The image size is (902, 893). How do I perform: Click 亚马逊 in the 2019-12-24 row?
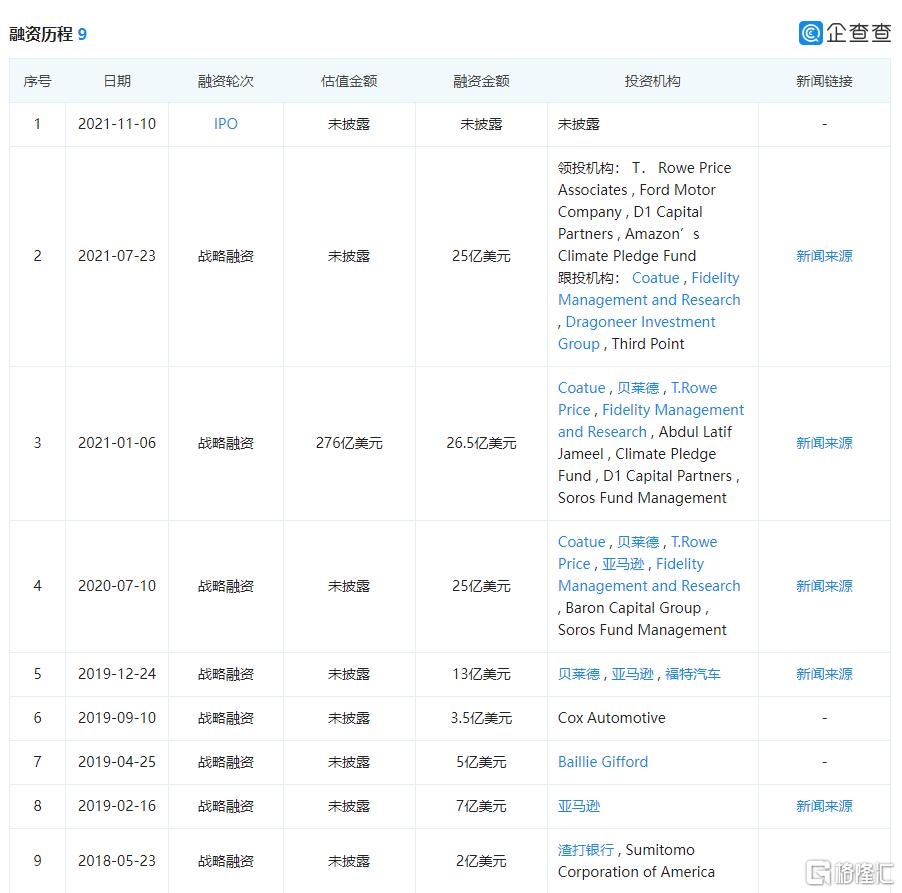[x=632, y=674]
